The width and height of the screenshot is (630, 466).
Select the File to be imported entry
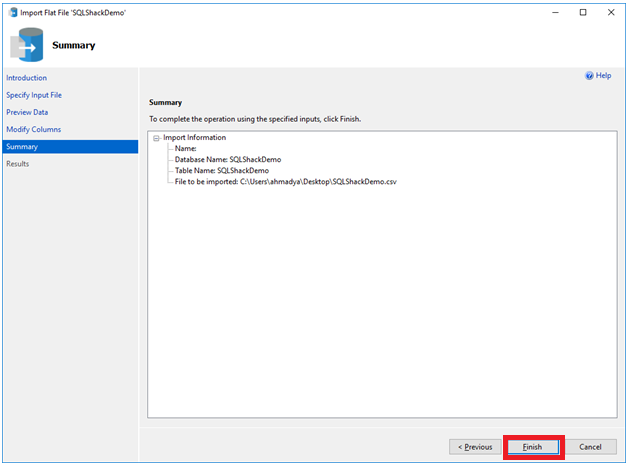(285, 182)
